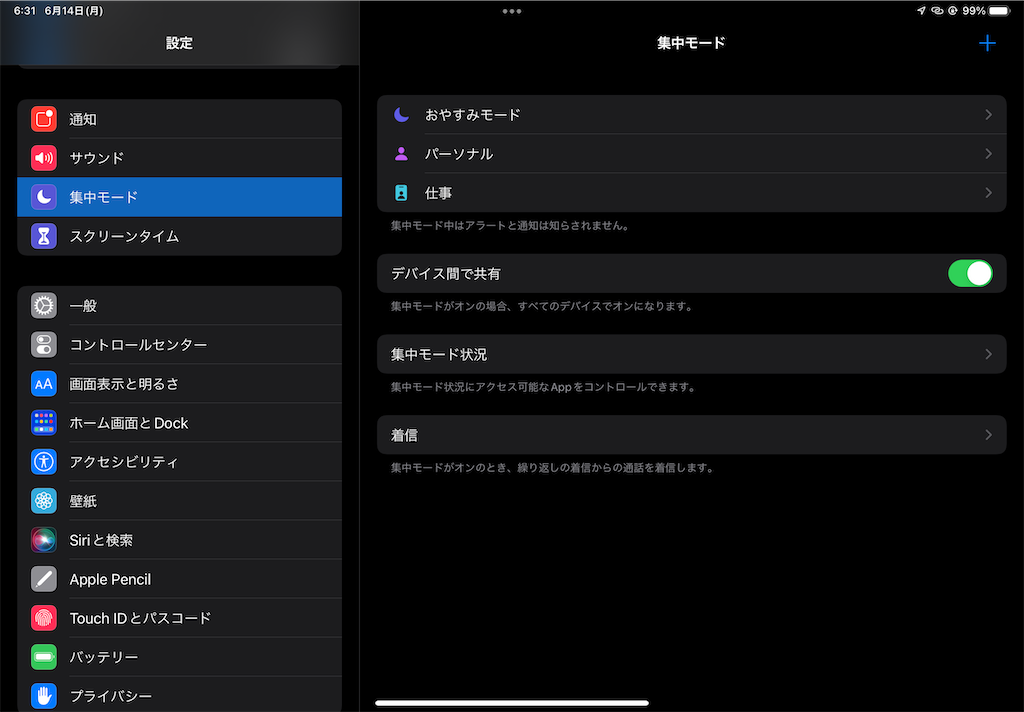This screenshot has width=1024, height=712.
Task: Tap the battery indicator in status bar
Action: pyautogui.click(x=999, y=10)
